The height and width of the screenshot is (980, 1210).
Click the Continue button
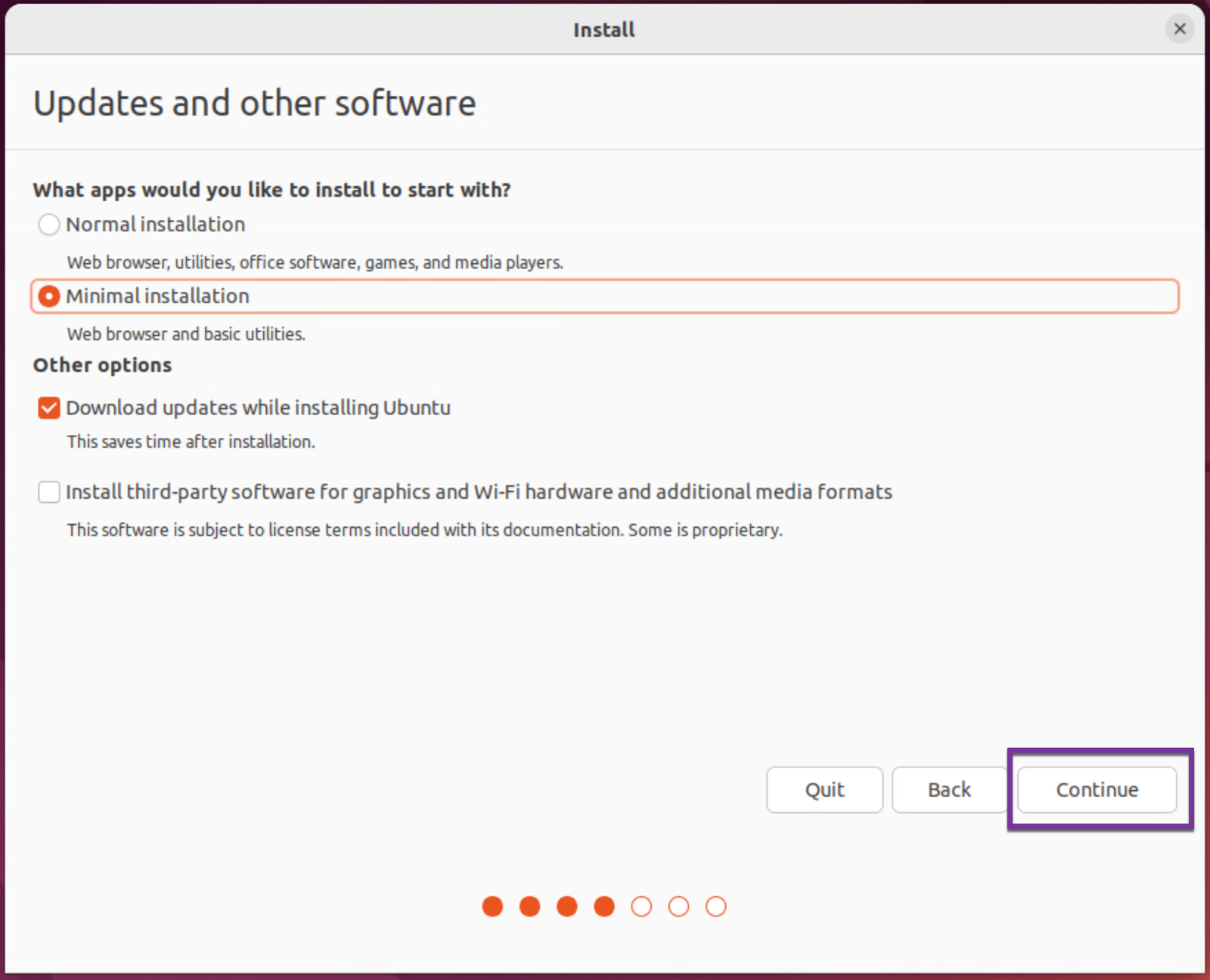coord(1097,789)
